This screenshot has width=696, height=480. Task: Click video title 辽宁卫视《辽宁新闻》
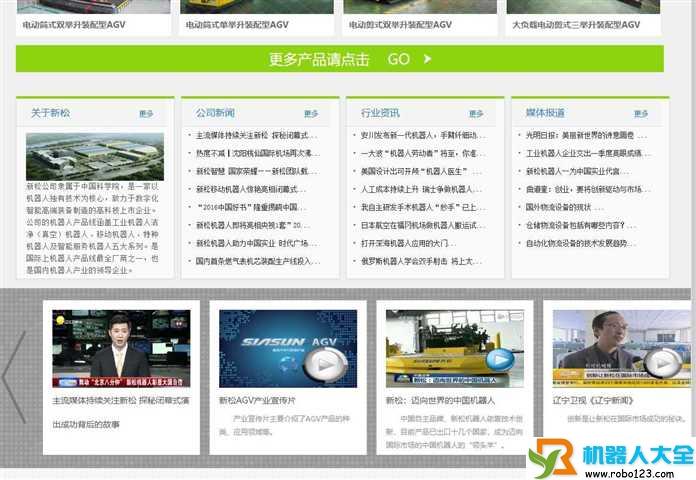(x=593, y=401)
